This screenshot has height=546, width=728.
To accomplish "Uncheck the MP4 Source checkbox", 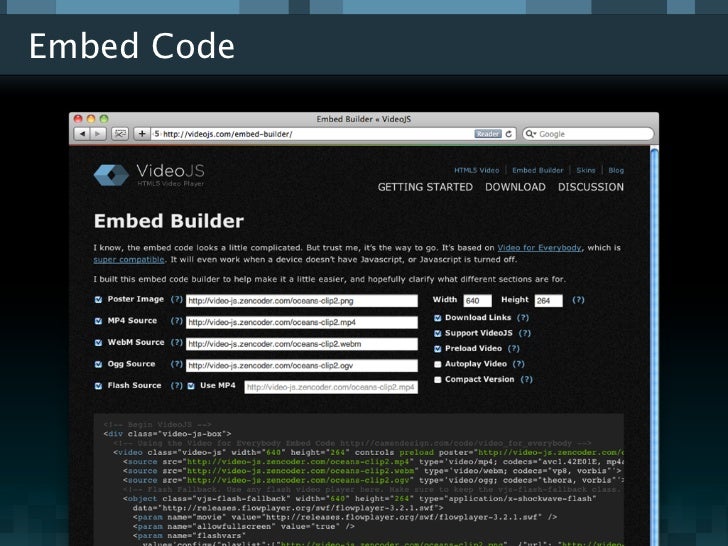I will click(98, 321).
